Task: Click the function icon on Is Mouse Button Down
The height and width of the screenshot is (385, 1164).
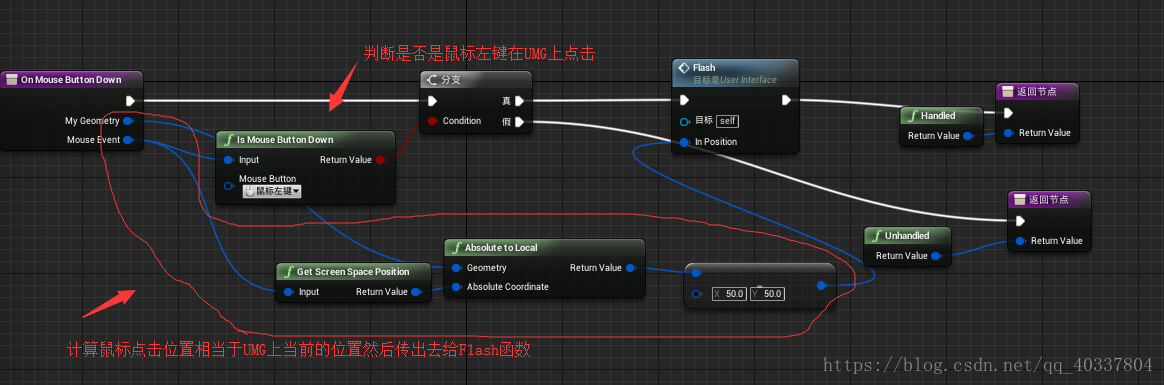Action: click(230, 139)
